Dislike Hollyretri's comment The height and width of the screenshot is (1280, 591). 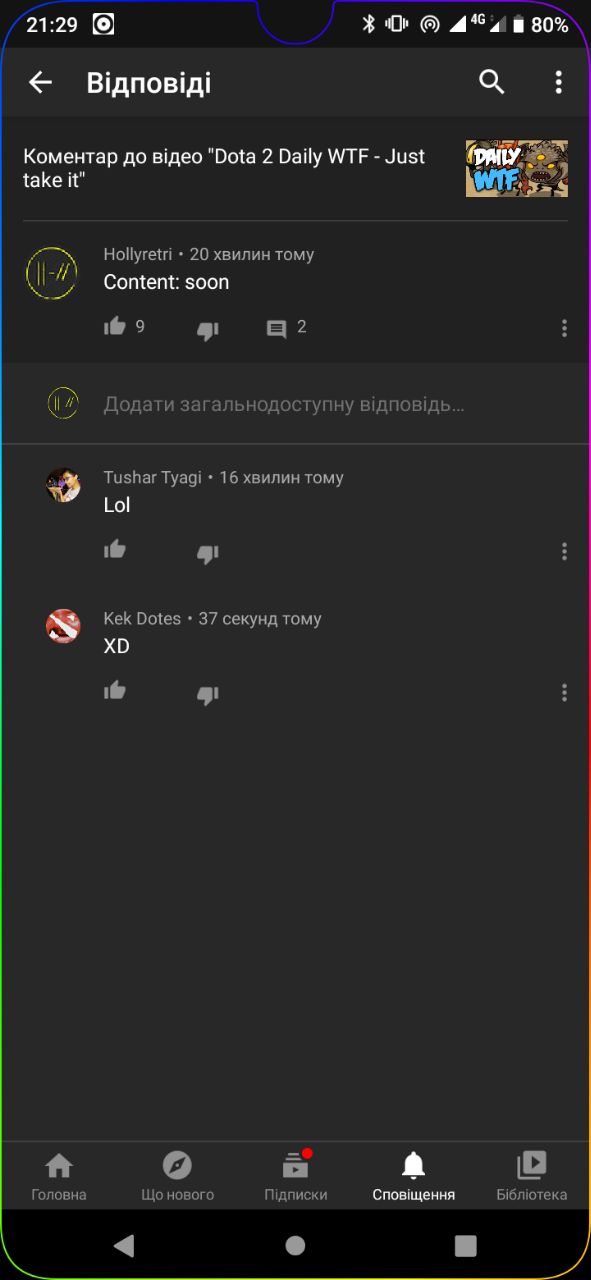[x=207, y=329]
